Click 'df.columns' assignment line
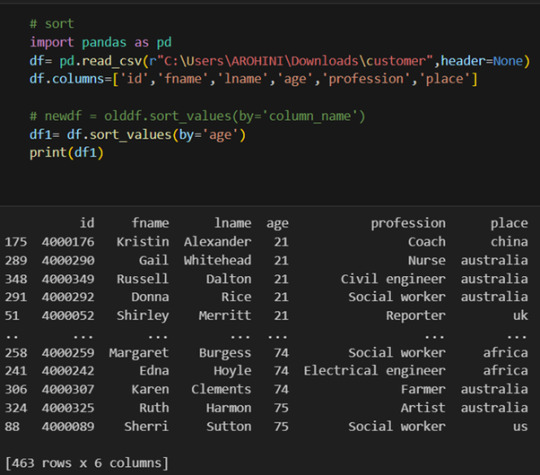Image resolution: width=540 pixels, height=475 pixels. (253, 79)
